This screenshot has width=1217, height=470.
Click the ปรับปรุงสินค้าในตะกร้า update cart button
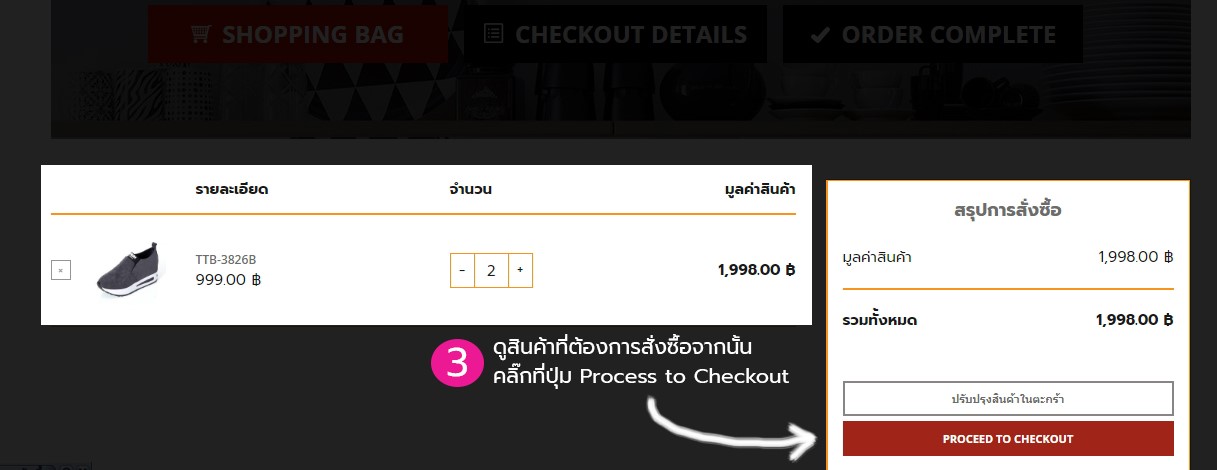(1008, 399)
